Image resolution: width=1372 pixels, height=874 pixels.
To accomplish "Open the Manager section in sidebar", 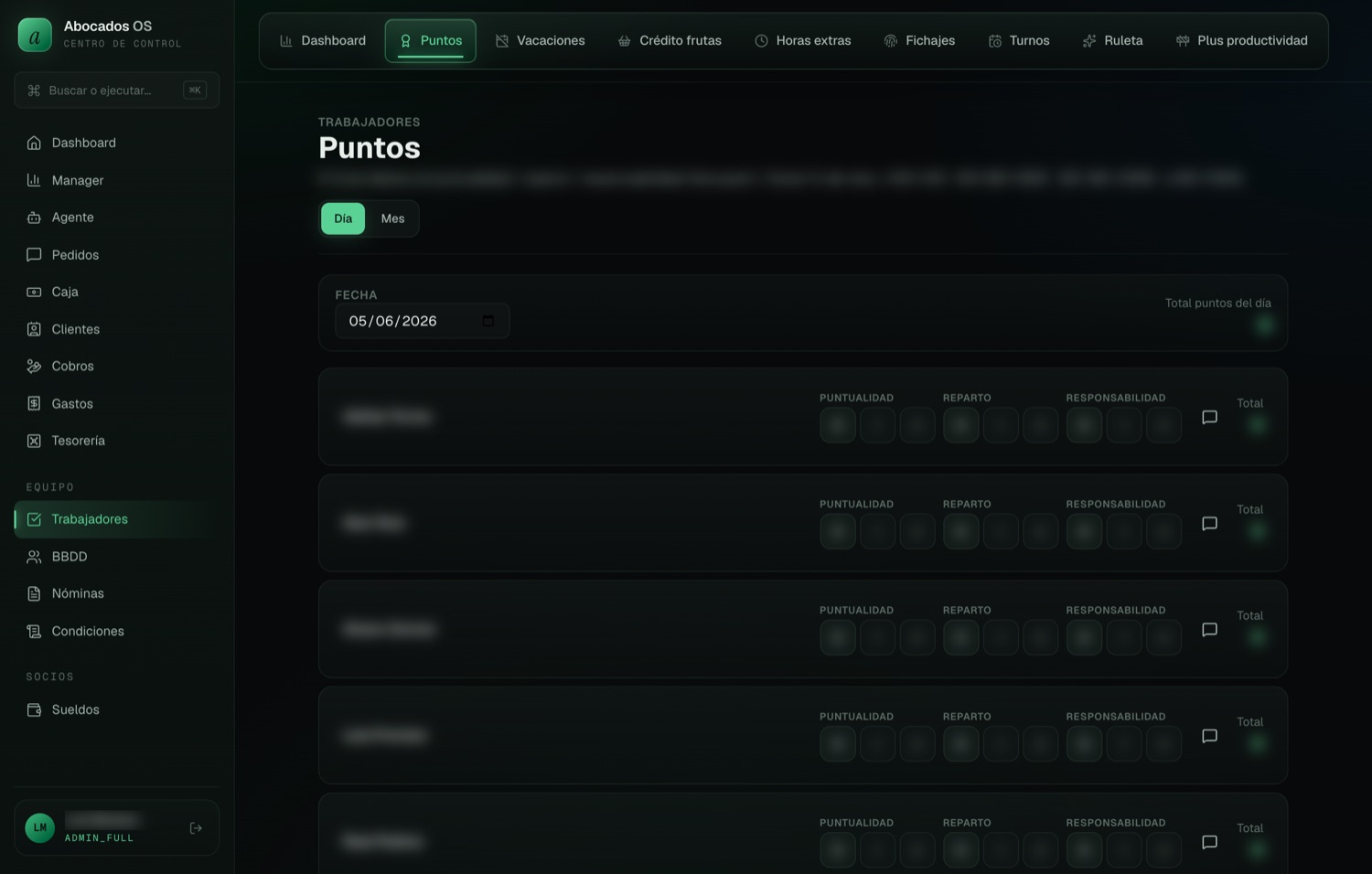I will (116, 180).
